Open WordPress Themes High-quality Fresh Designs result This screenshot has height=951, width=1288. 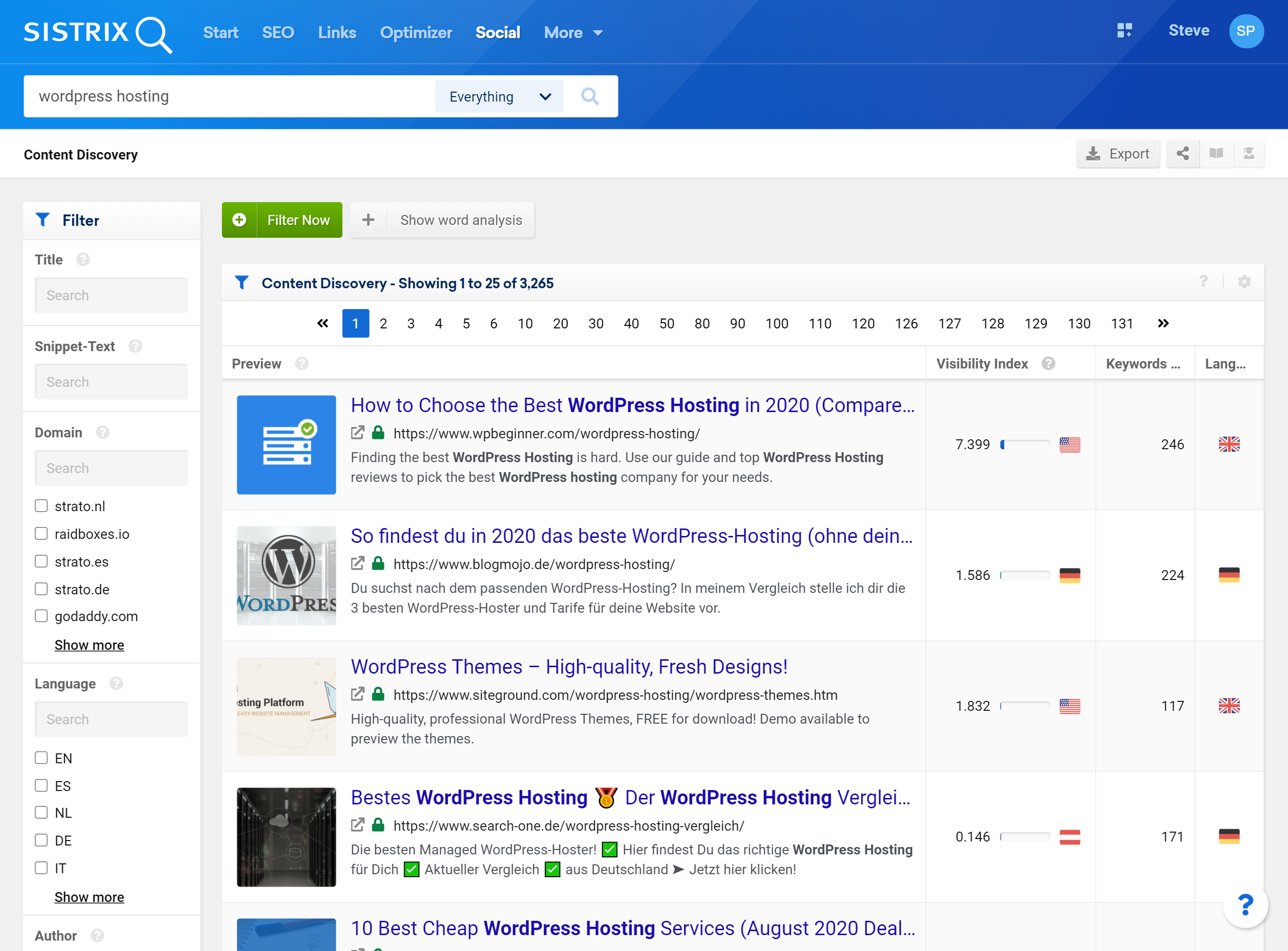[569, 667]
